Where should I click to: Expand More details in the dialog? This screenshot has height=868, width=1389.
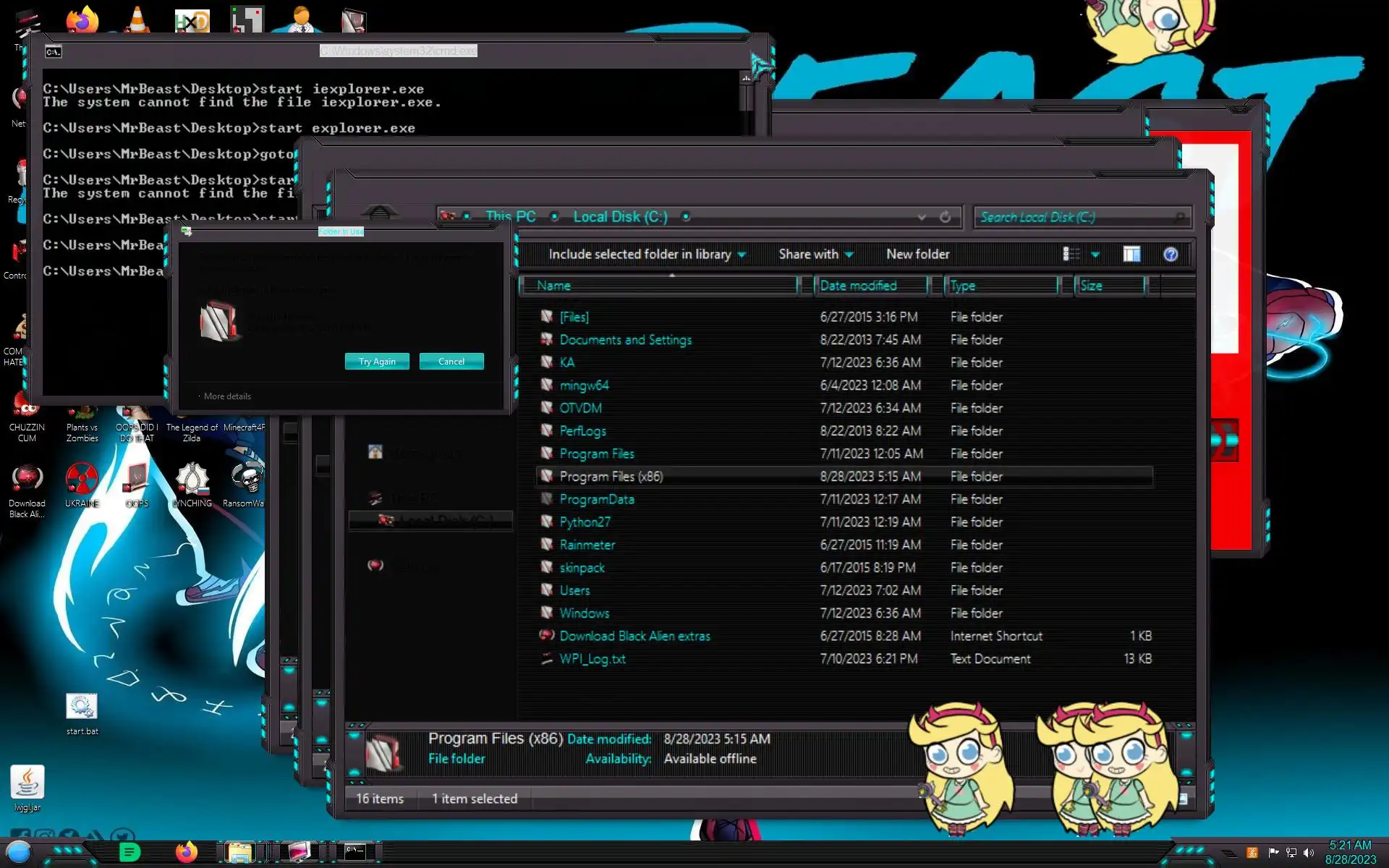tap(226, 396)
